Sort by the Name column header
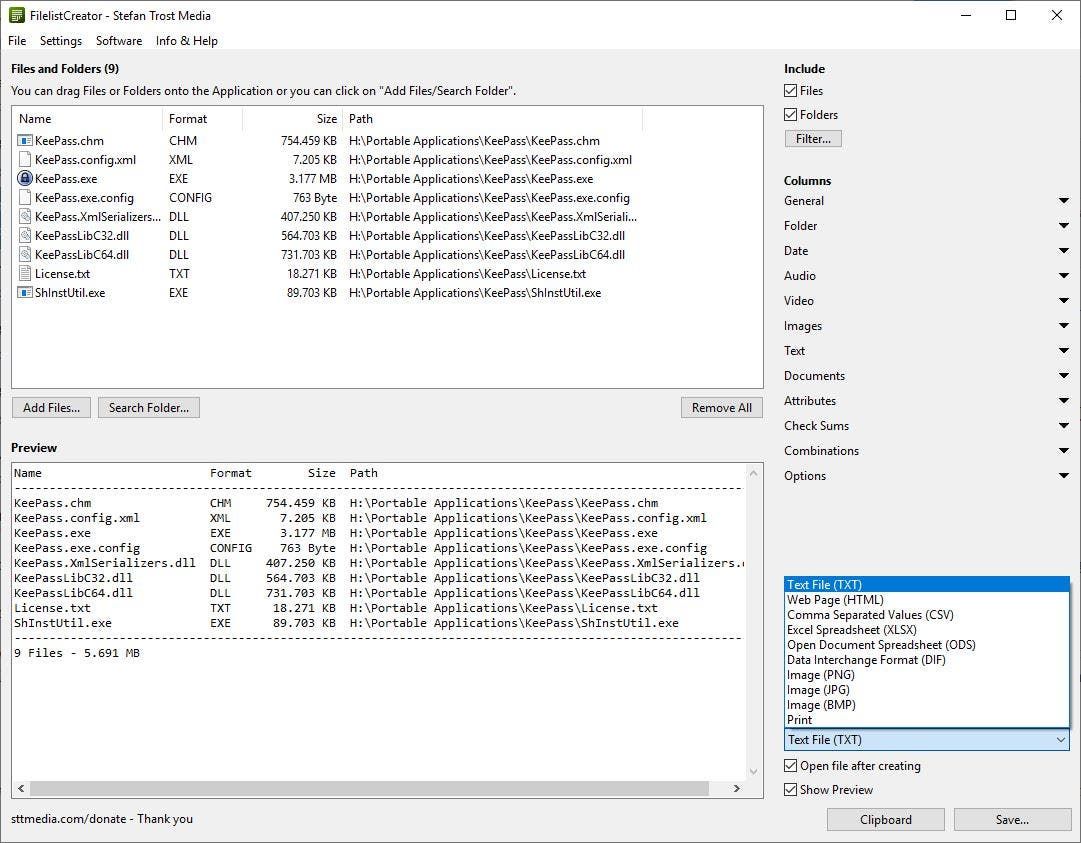 (87, 119)
